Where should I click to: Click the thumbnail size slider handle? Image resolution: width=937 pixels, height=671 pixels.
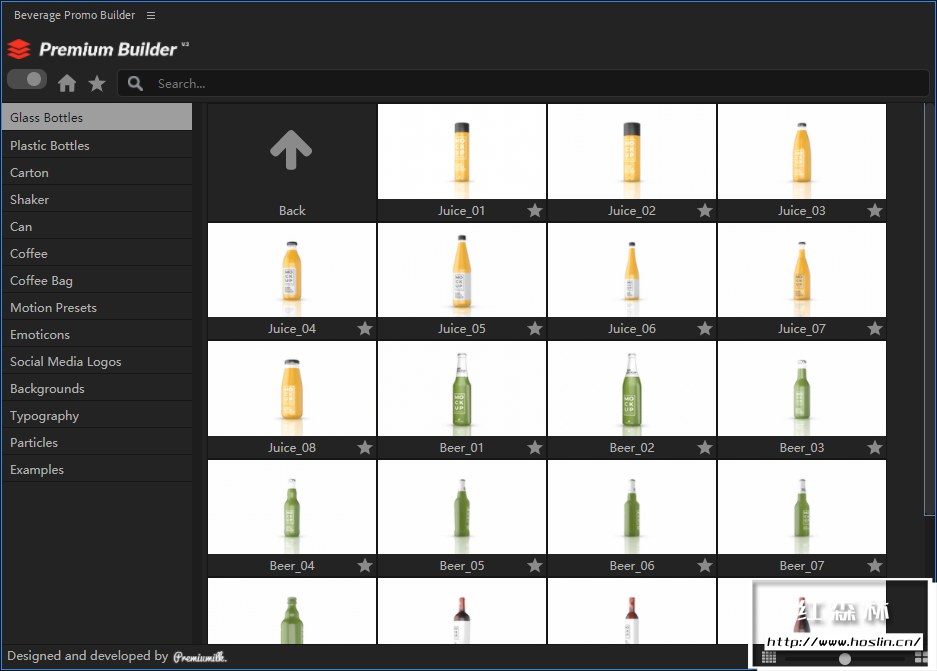click(844, 658)
